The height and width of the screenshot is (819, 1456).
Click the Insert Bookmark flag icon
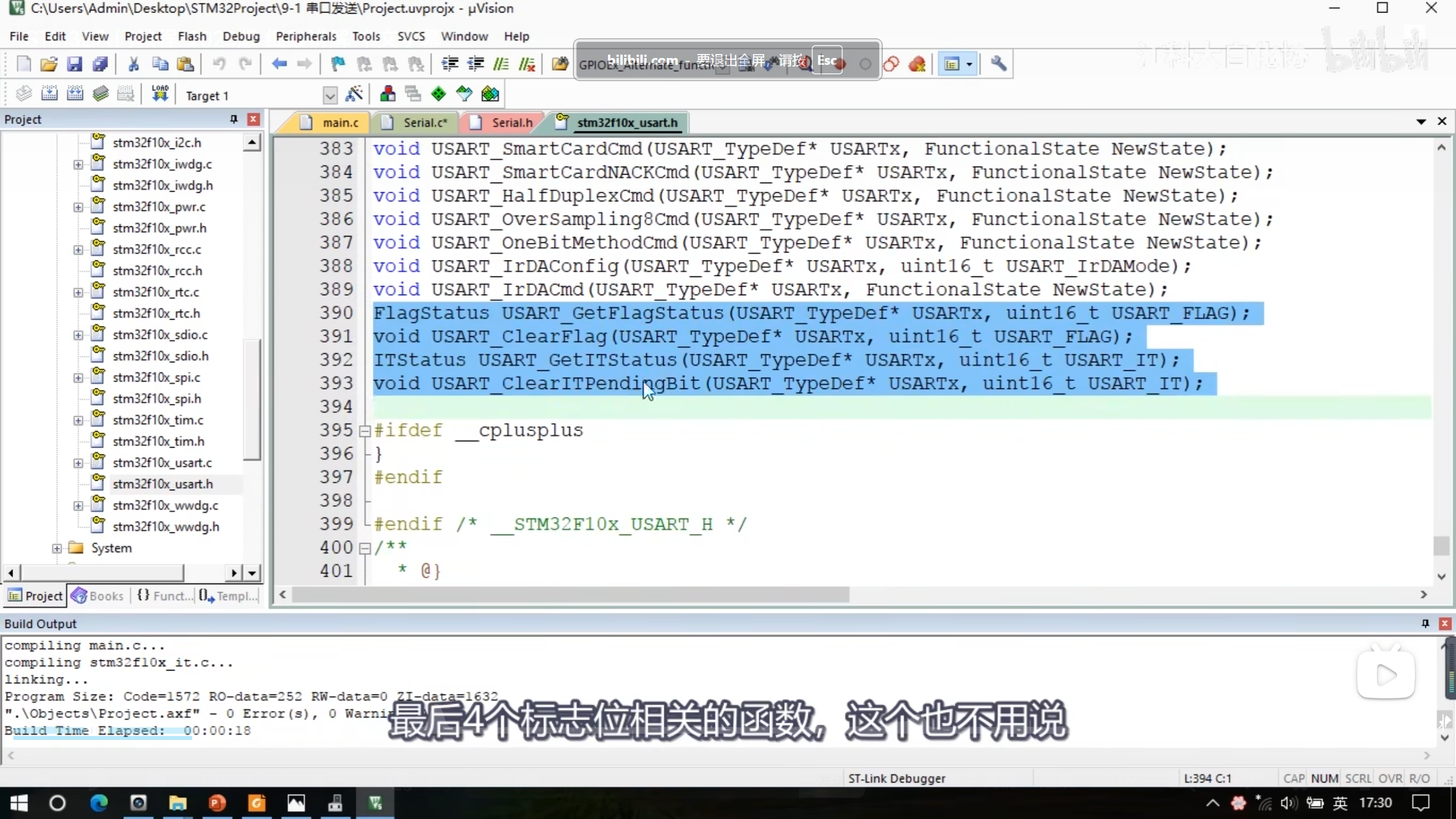click(338, 64)
